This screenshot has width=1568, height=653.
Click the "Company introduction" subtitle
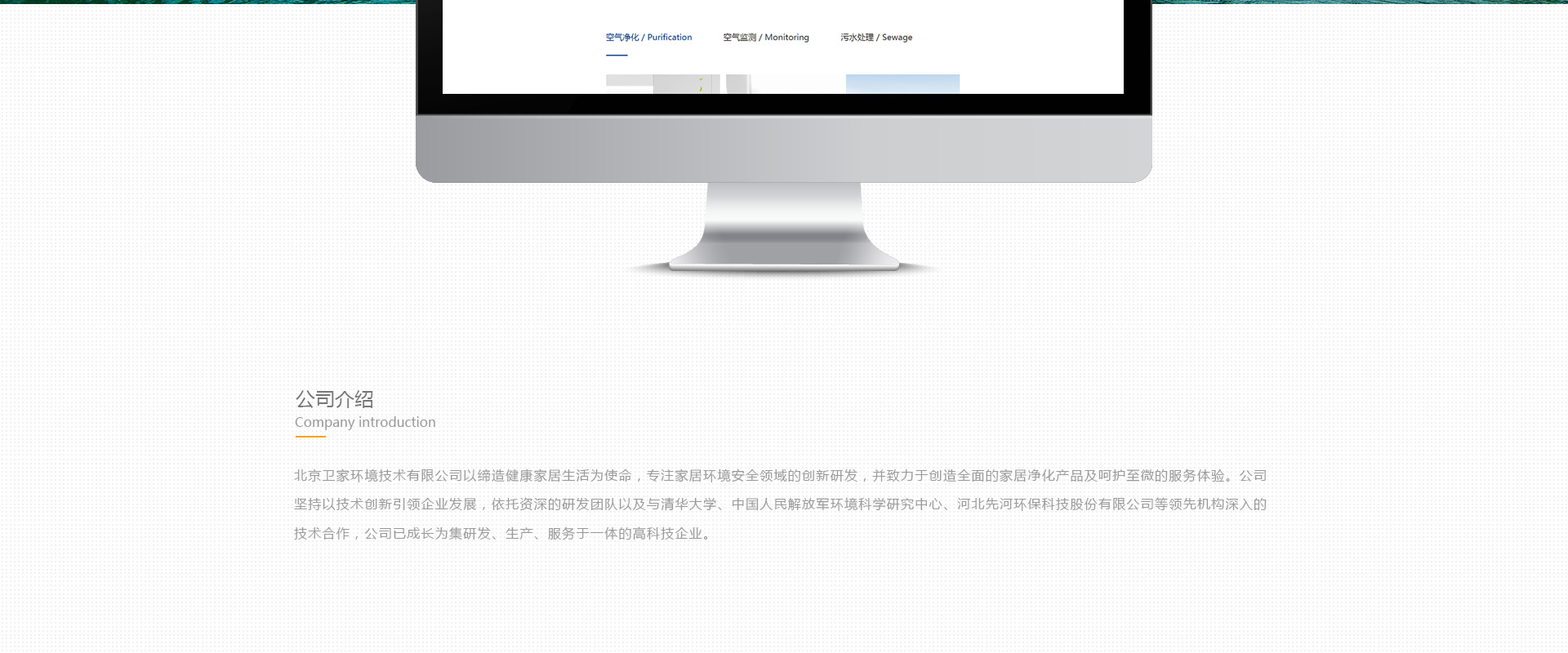coord(365,422)
